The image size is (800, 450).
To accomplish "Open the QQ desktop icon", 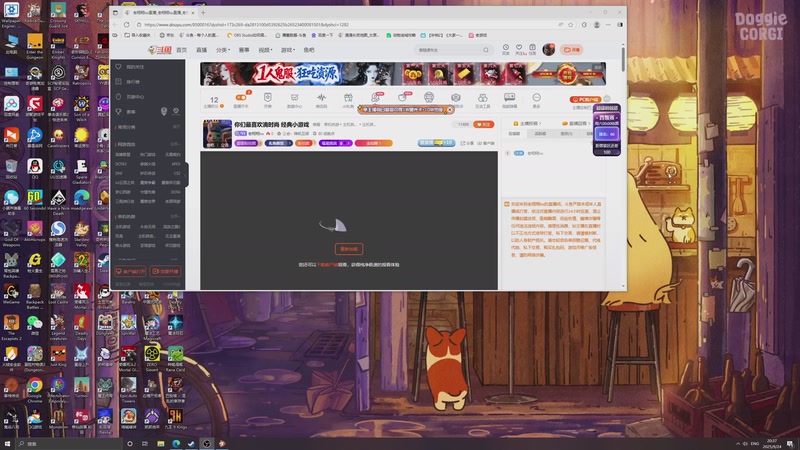I will point(35,169).
